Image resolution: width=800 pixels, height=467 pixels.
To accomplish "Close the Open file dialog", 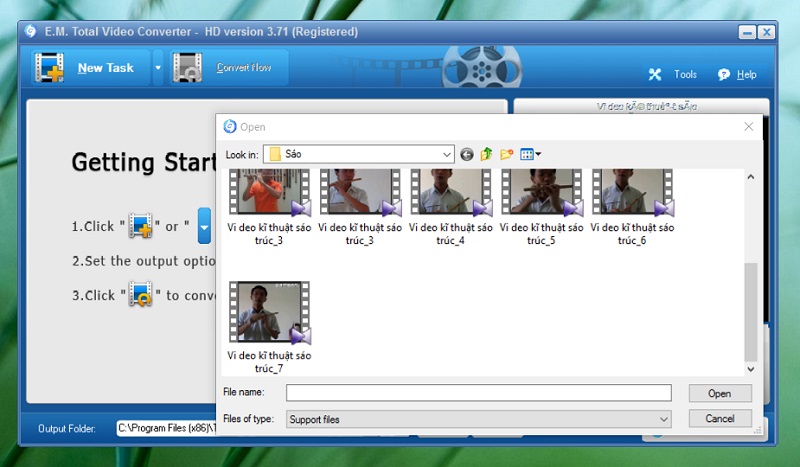I will (748, 127).
